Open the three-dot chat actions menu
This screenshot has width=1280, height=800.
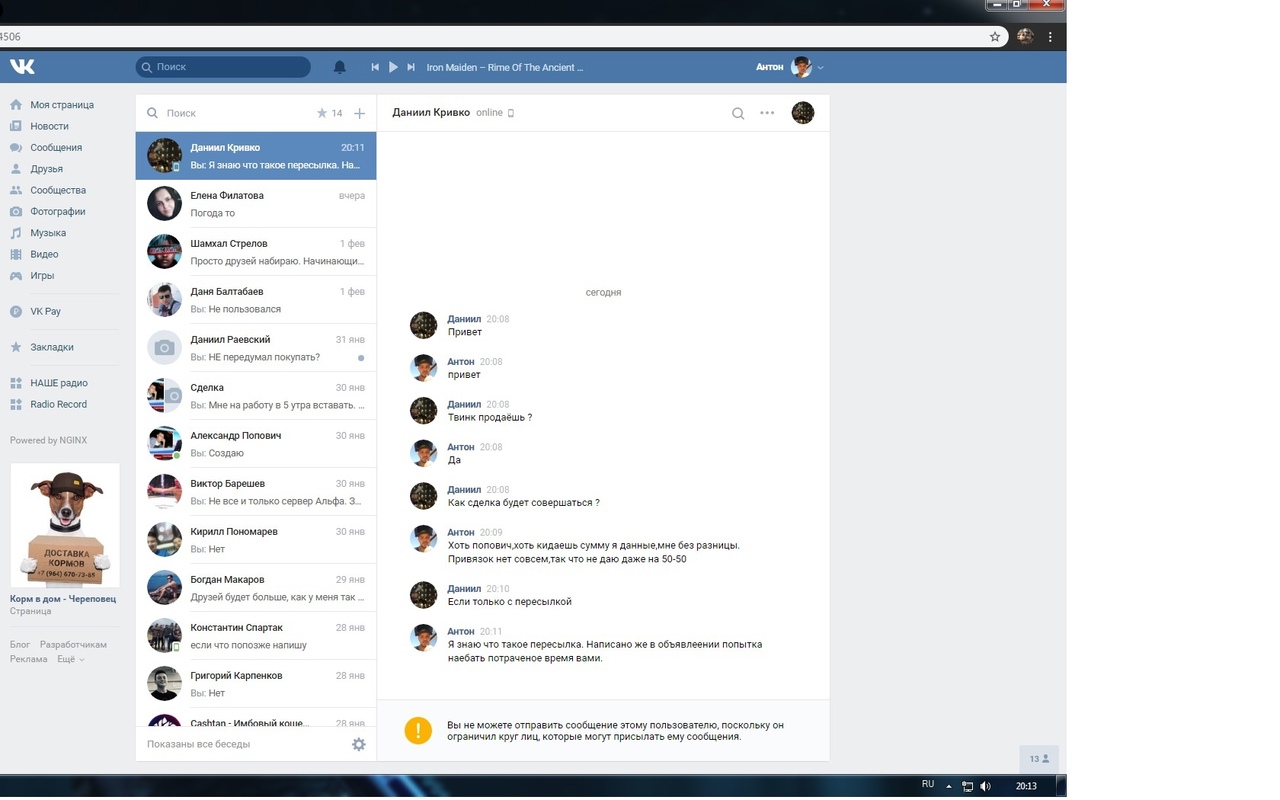click(x=767, y=113)
